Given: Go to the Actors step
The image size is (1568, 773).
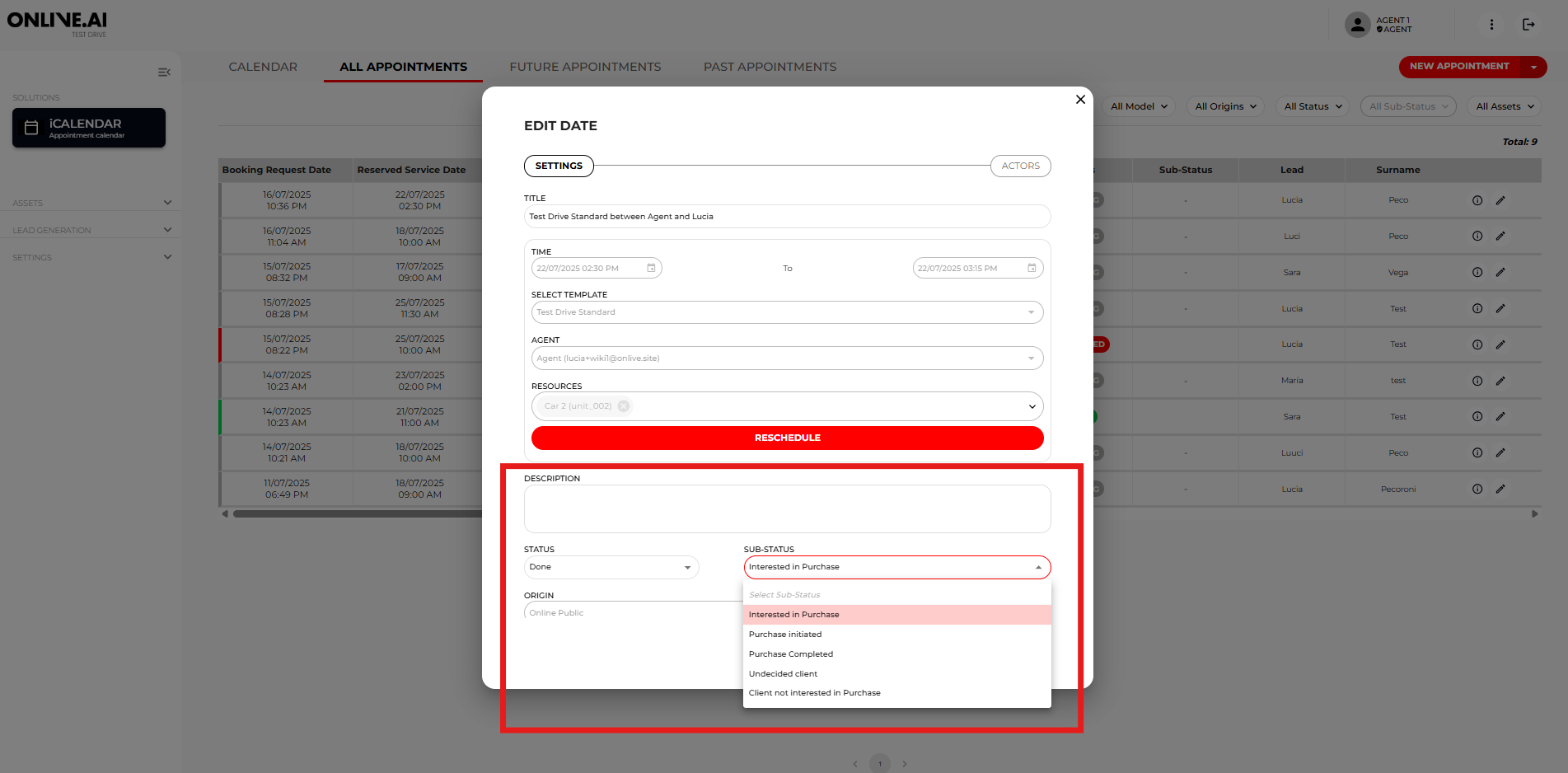Looking at the screenshot, I should [x=1020, y=166].
